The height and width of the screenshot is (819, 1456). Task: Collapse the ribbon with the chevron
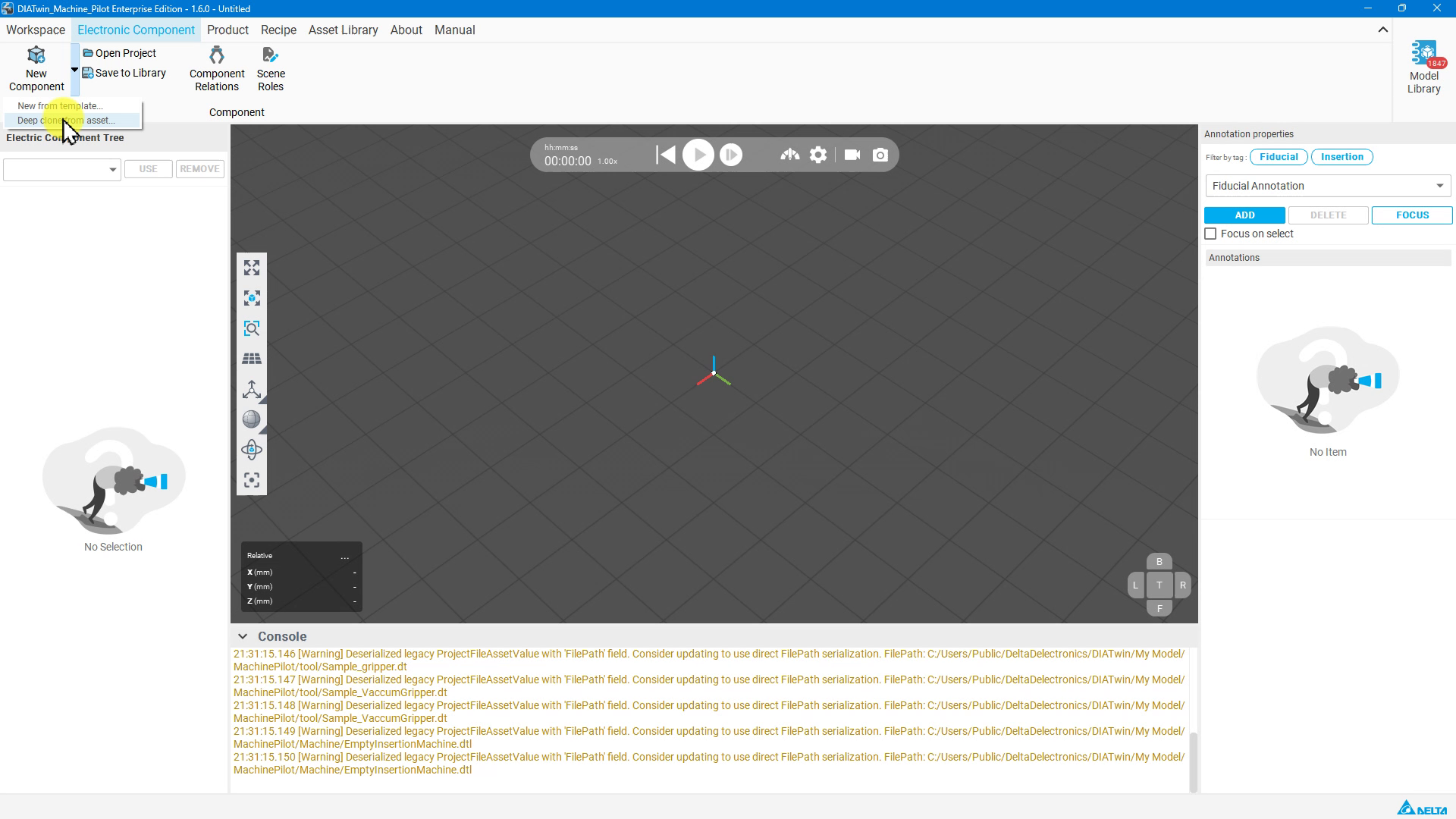tap(1382, 30)
